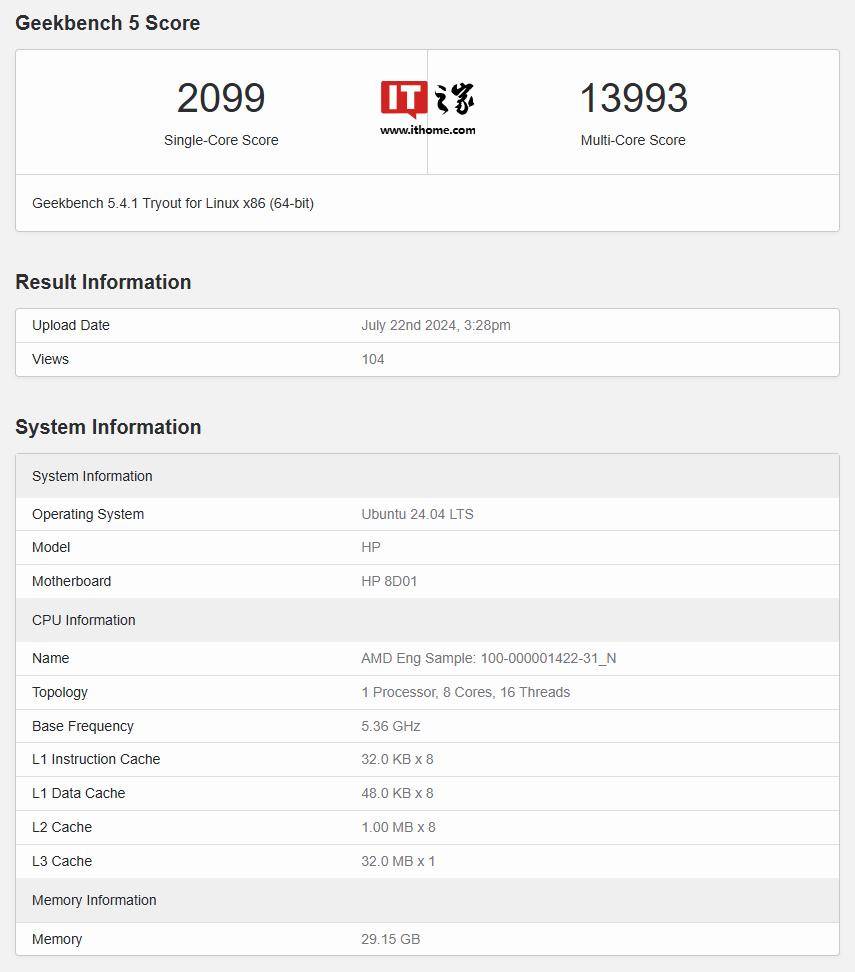855x972 pixels.
Task: Click the Name label in CPU section
Action: point(50,658)
